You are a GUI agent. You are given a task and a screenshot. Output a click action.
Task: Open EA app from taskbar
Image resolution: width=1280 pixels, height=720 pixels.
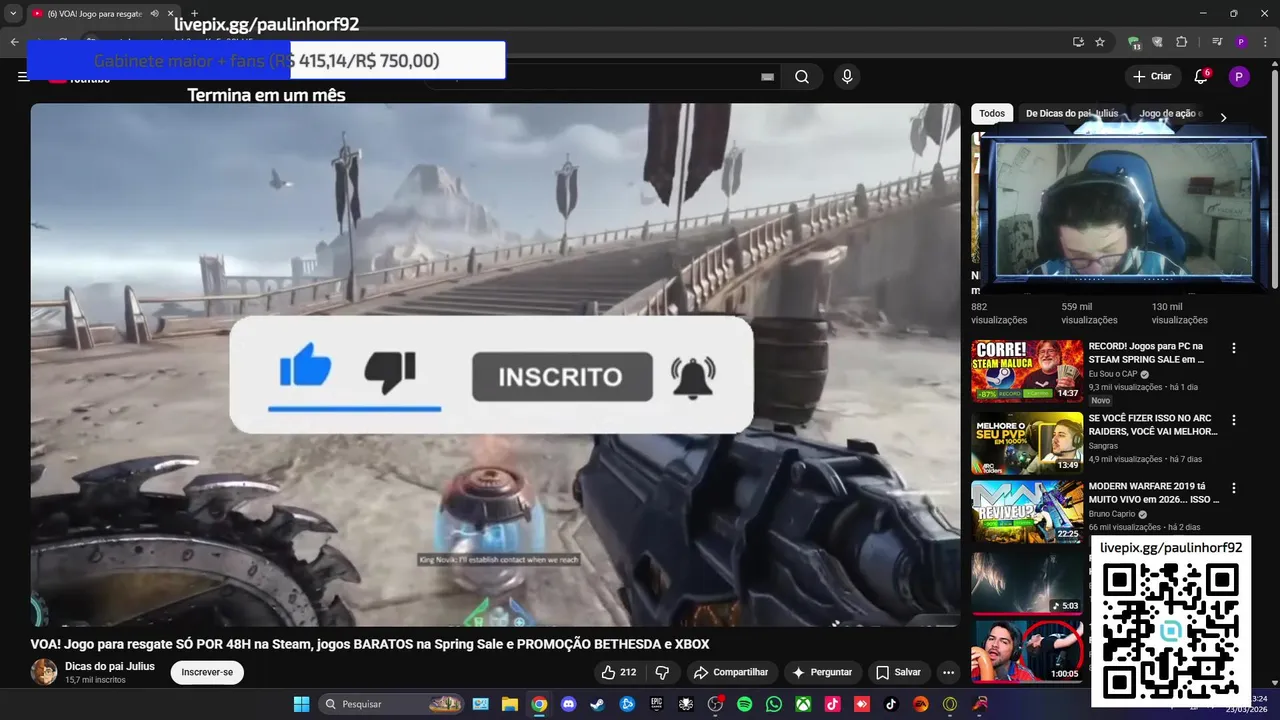click(x=921, y=704)
